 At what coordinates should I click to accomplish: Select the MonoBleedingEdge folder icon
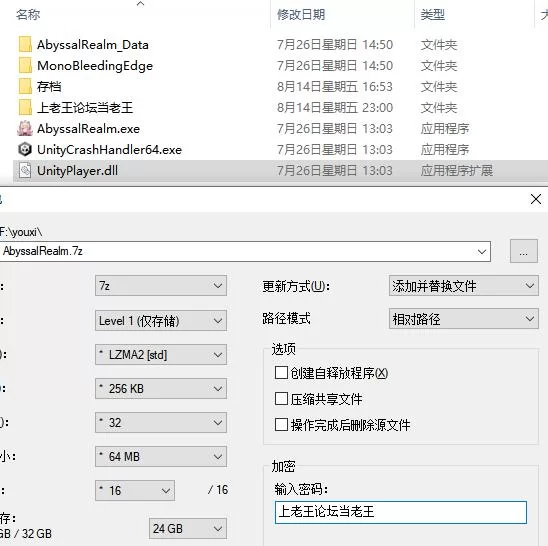point(25,65)
